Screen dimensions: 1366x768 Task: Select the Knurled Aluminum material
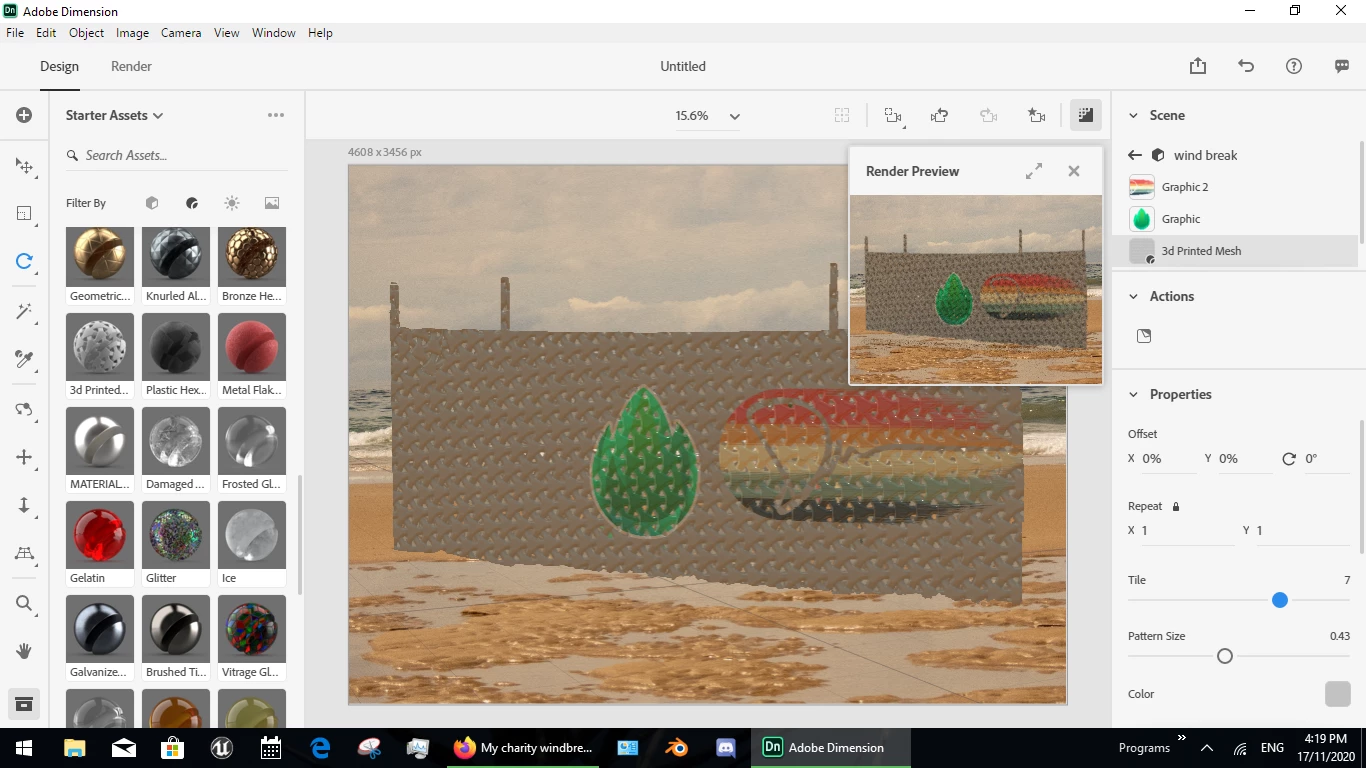pos(176,257)
